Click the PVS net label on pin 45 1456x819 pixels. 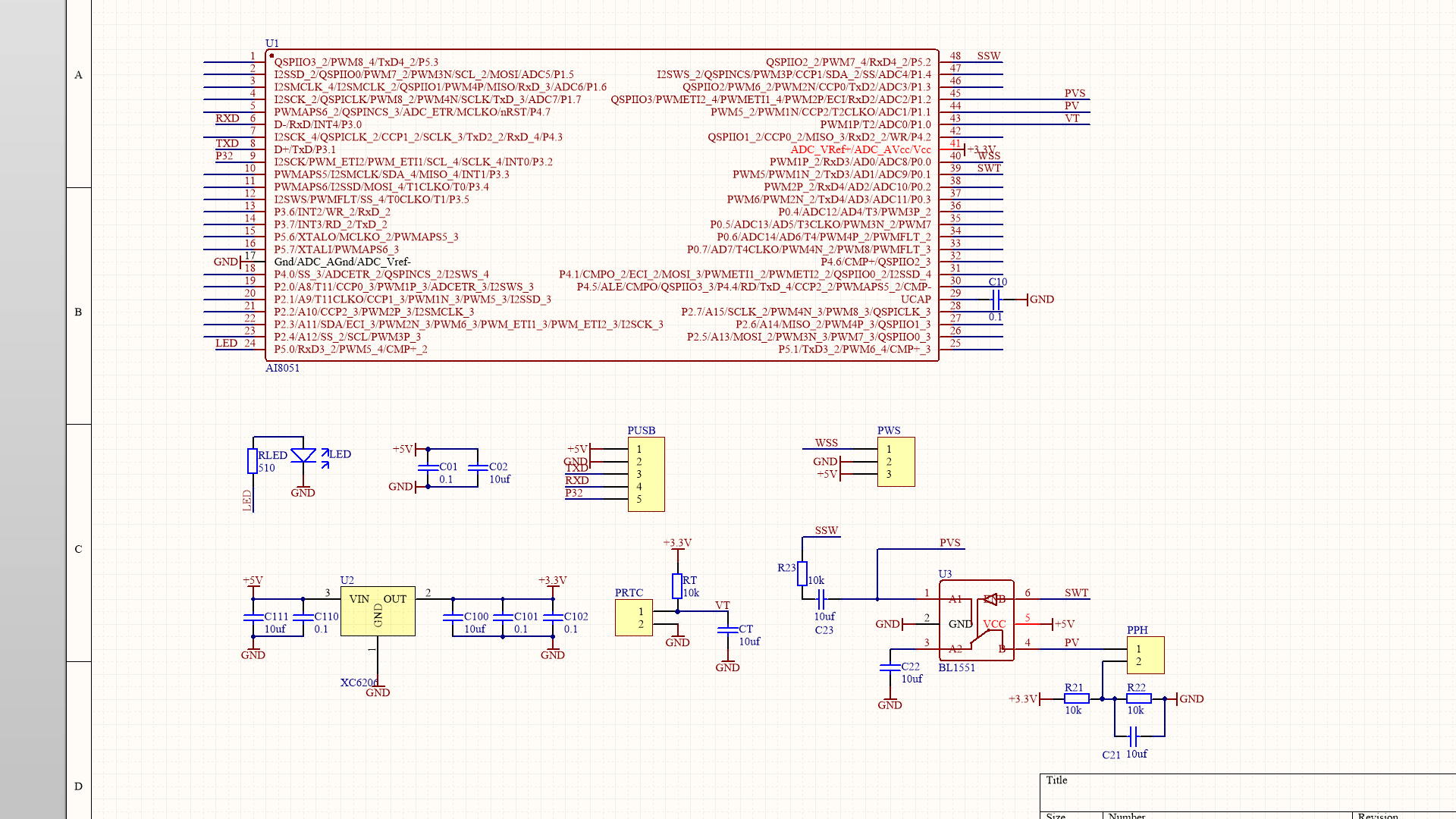1075,93
